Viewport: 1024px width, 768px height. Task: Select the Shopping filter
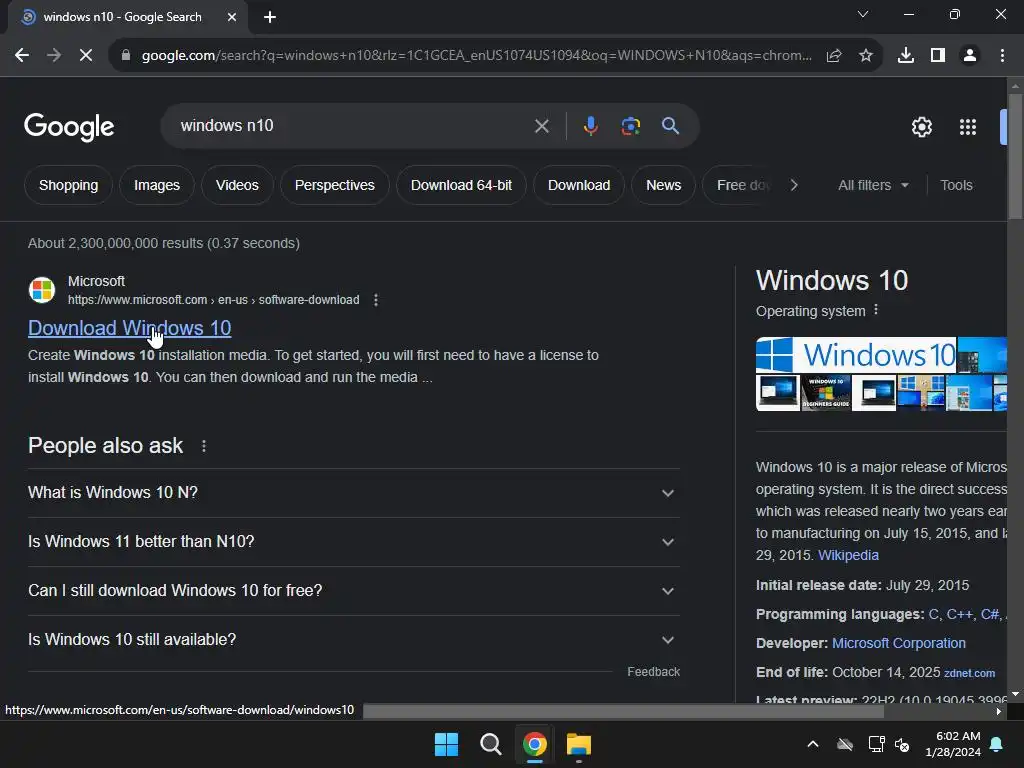69,185
